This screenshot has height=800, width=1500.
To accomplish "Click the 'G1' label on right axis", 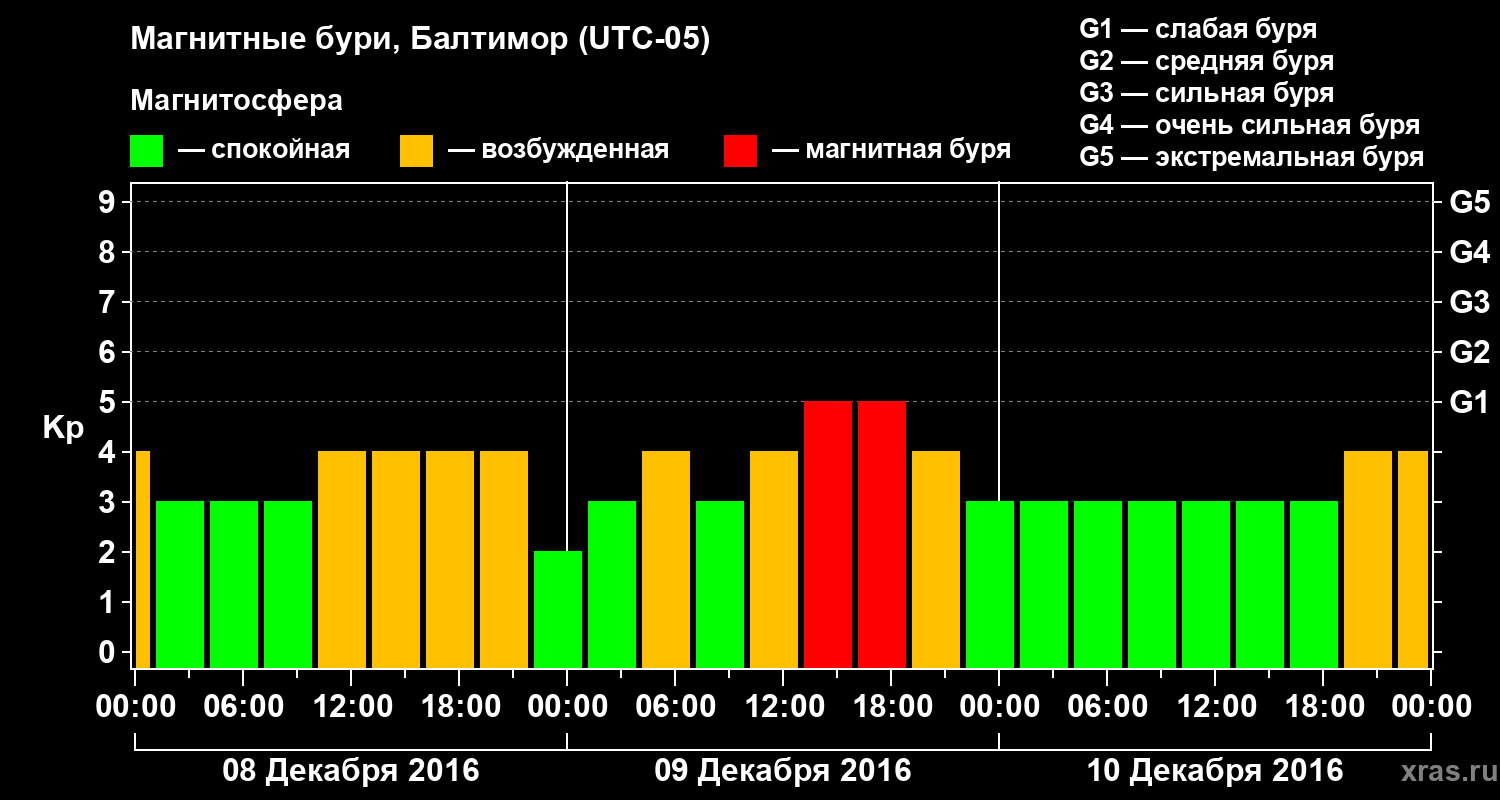I will point(1469,402).
